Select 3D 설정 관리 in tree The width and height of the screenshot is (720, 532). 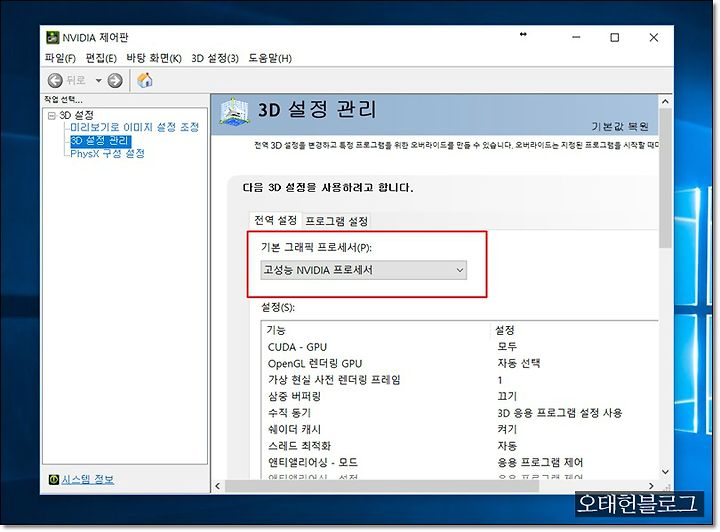101,140
